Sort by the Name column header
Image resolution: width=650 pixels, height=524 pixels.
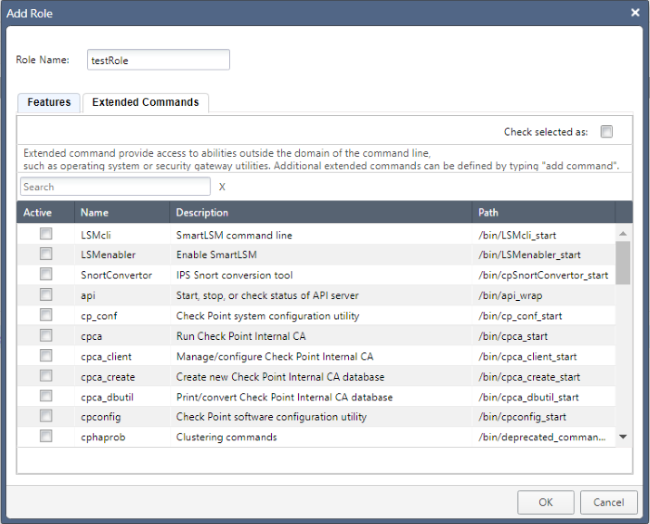(122, 212)
